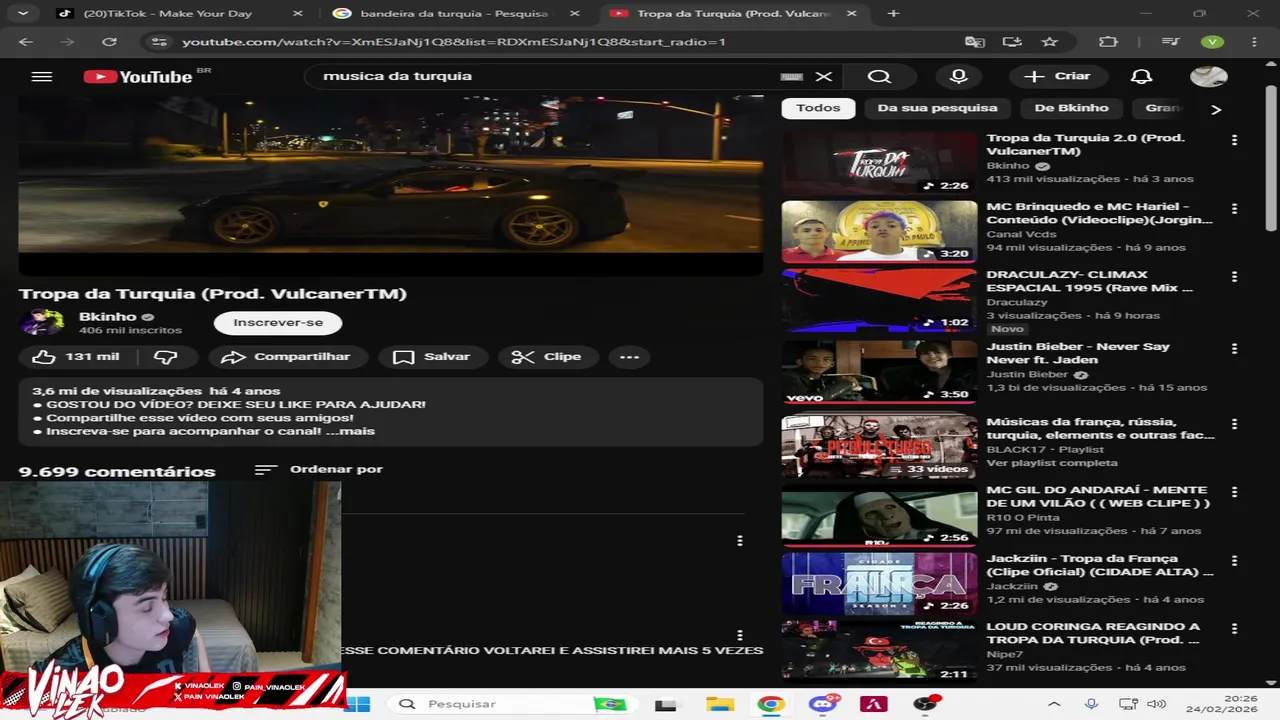Open options for Jackziin Tropa da França video
The height and width of the screenshot is (720, 1280).
point(1234,561)
